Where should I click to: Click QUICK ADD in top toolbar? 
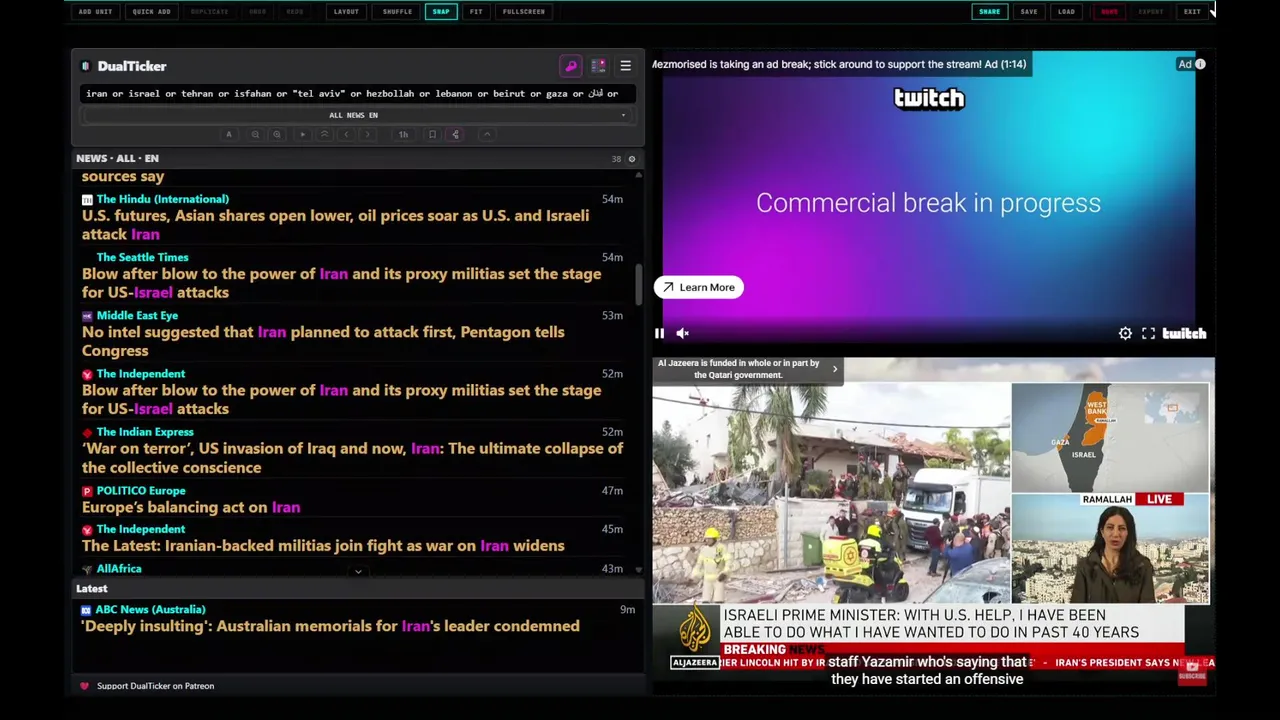coord(151,12)
